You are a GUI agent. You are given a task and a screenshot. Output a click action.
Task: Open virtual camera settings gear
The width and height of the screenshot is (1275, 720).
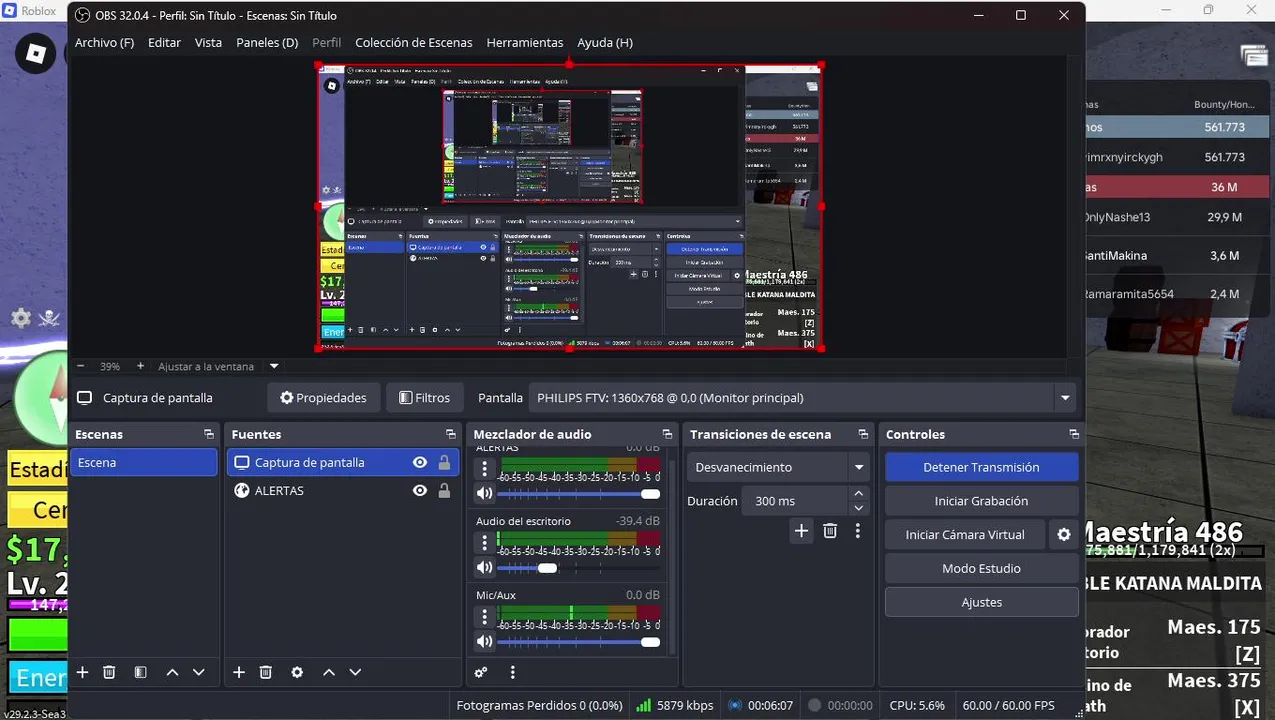[1064, 535]
